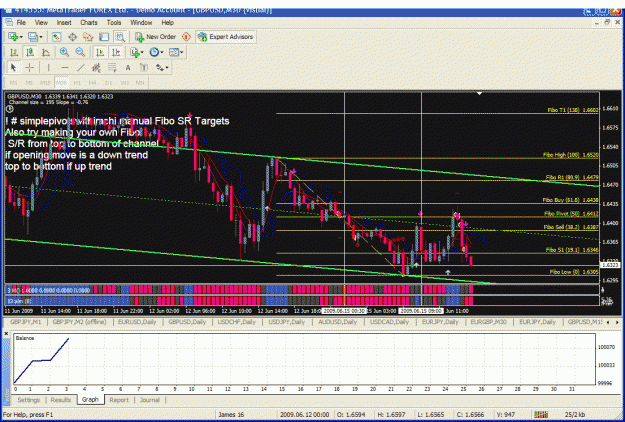Click the New Order button

point(155,37)
